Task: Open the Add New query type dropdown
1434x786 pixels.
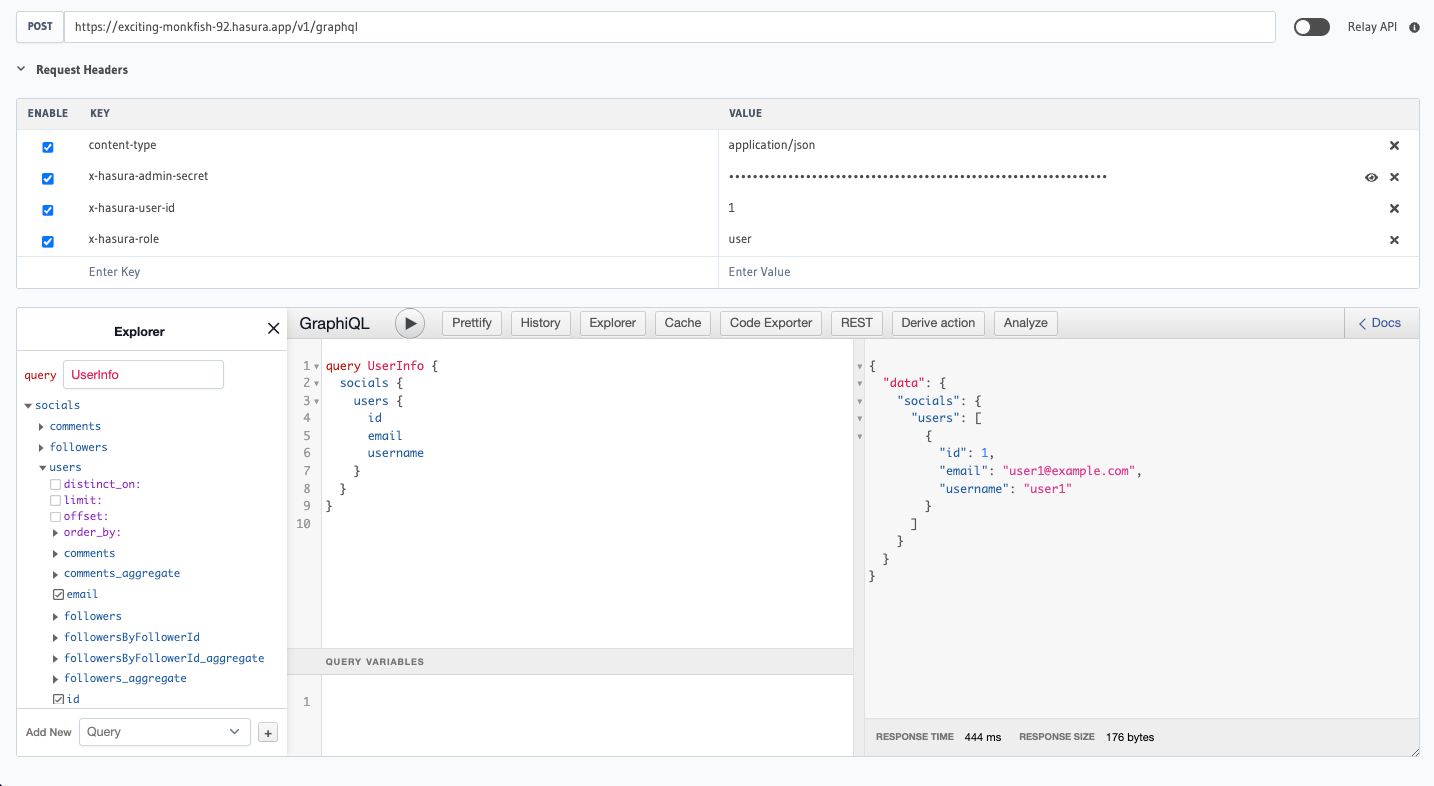Action: point(164,732)
